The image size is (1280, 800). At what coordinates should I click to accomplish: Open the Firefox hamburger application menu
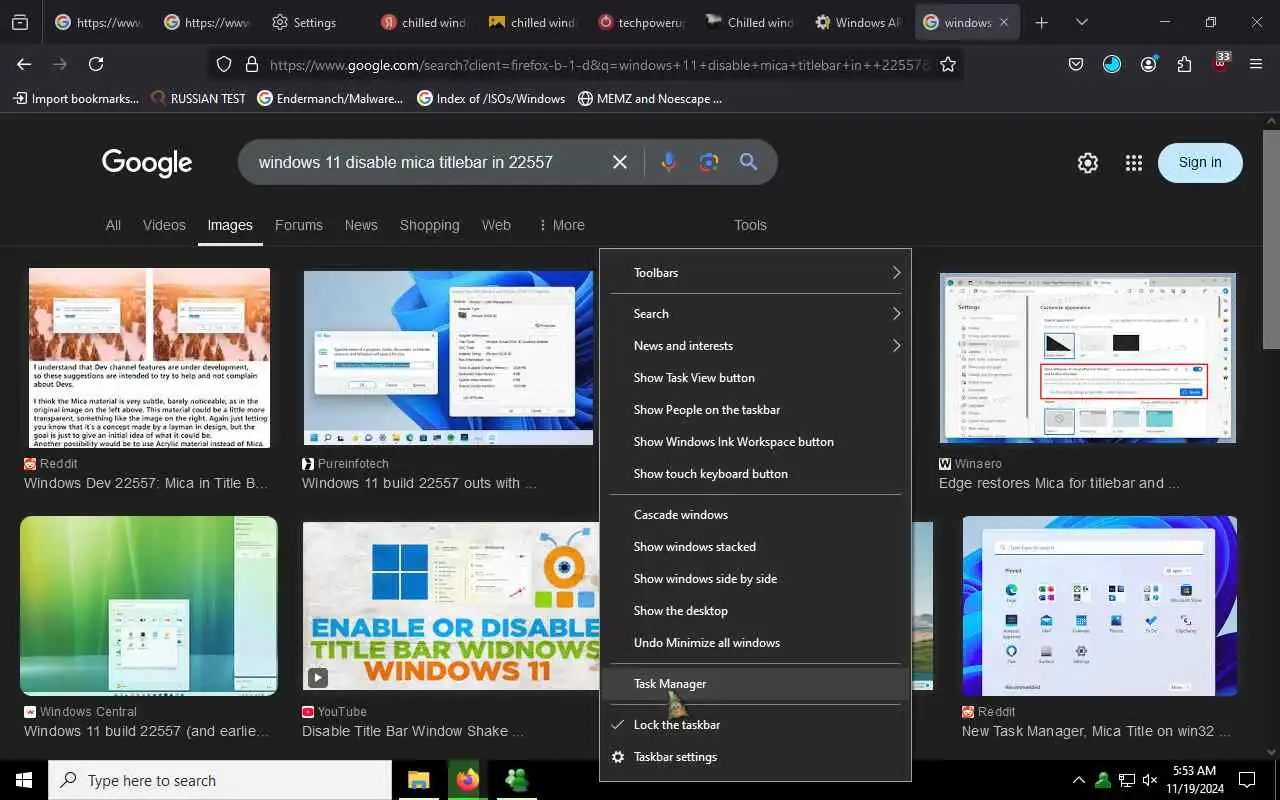[1256, 64]
